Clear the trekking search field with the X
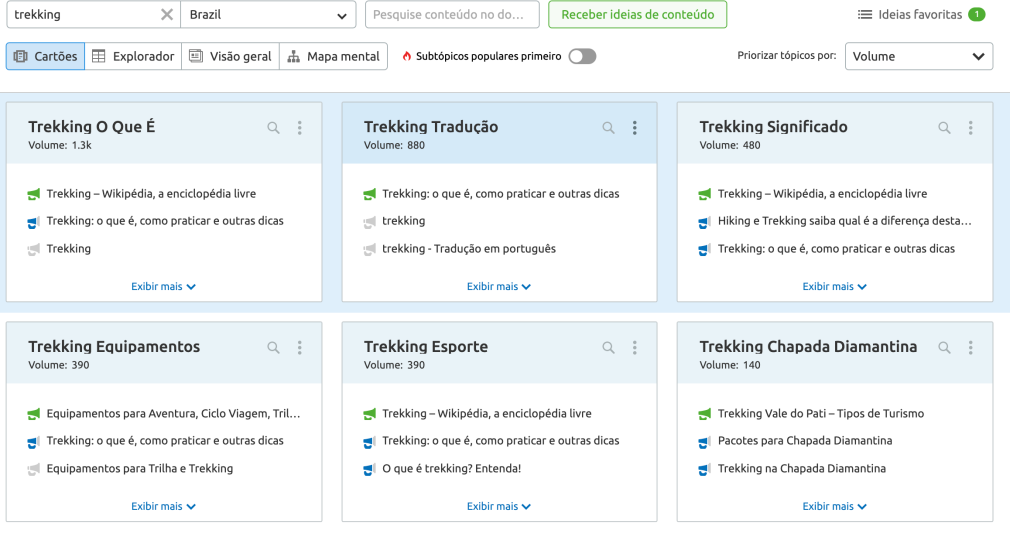1010x533 pixels. [x=166, y=14]
